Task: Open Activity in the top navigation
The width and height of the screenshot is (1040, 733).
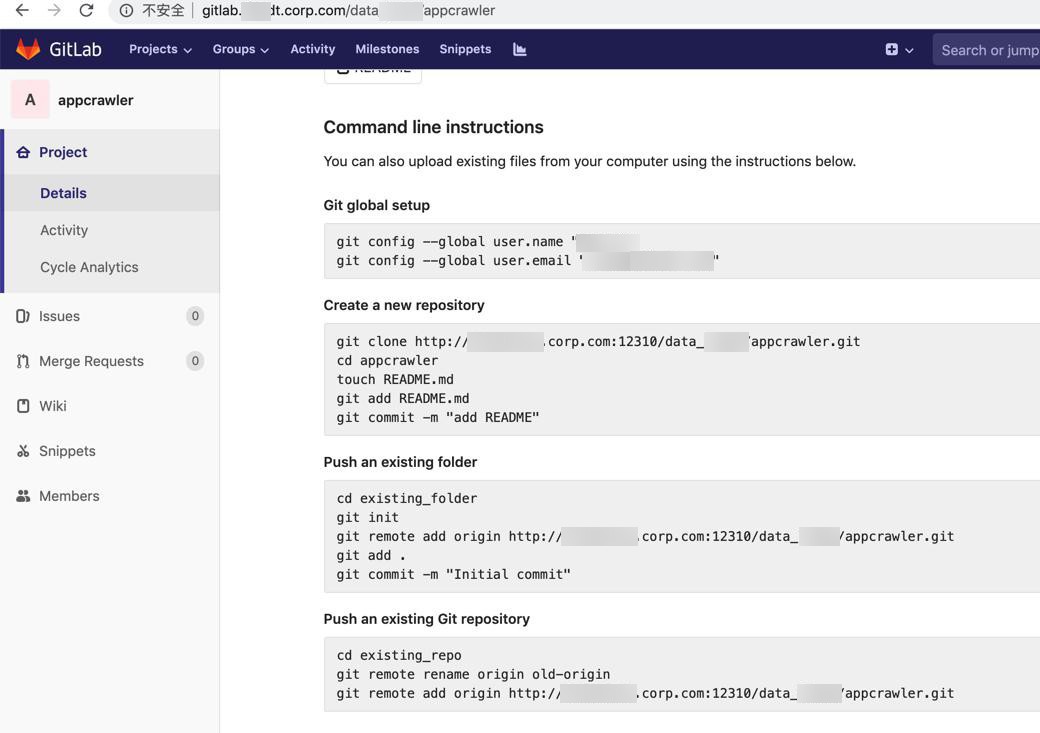Action: [312, 49]
